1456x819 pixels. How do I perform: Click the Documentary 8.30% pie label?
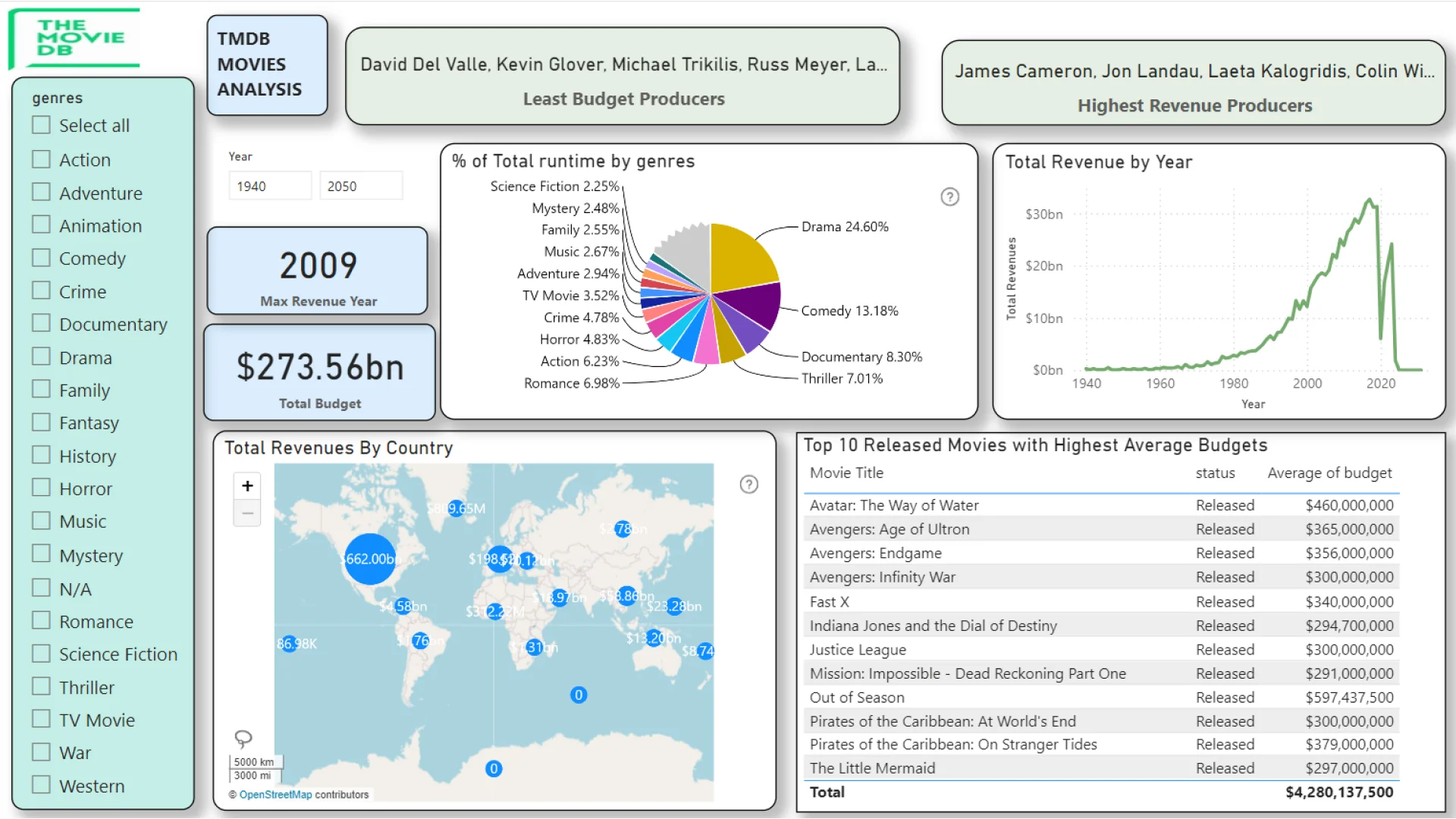tap(861, 357)
